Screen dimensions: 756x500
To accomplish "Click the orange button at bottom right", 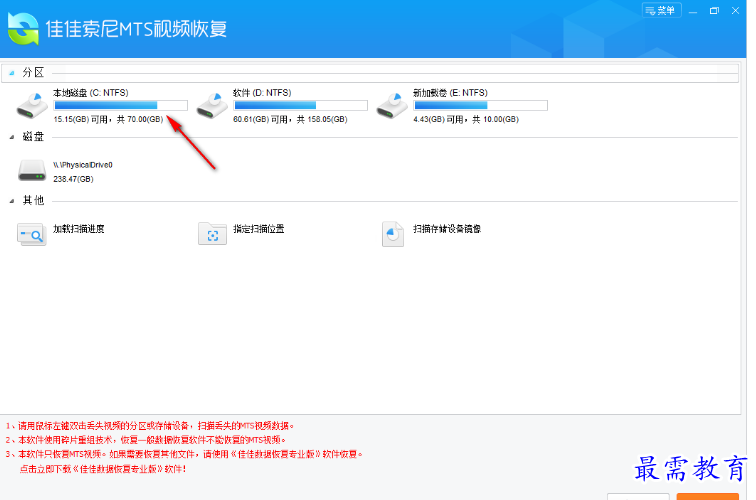I will point(707,497).
